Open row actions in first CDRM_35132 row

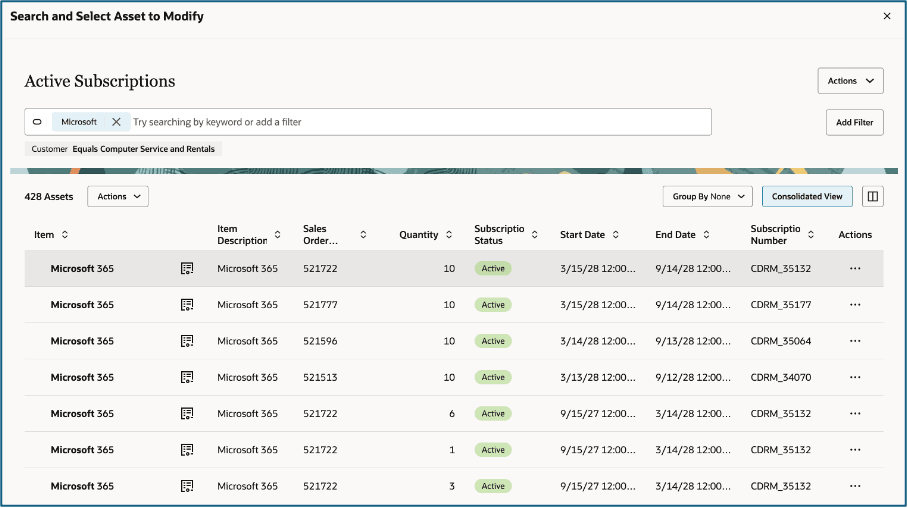click(x=855, y=268)
